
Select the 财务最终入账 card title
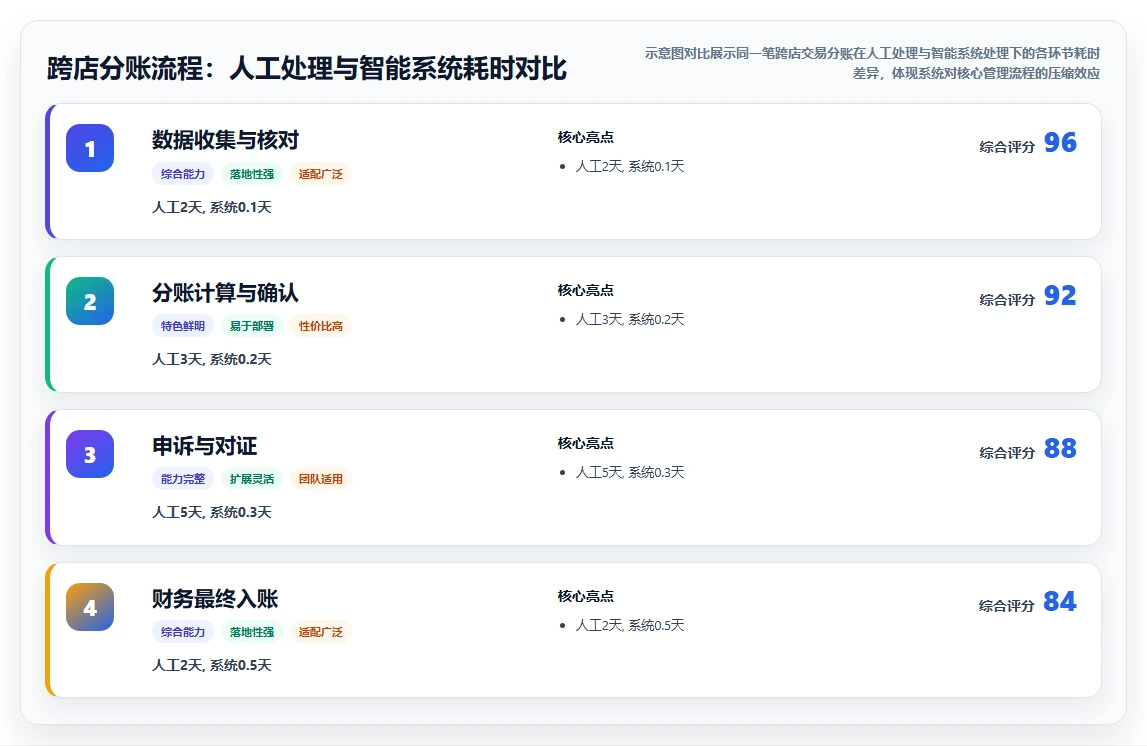215,598
